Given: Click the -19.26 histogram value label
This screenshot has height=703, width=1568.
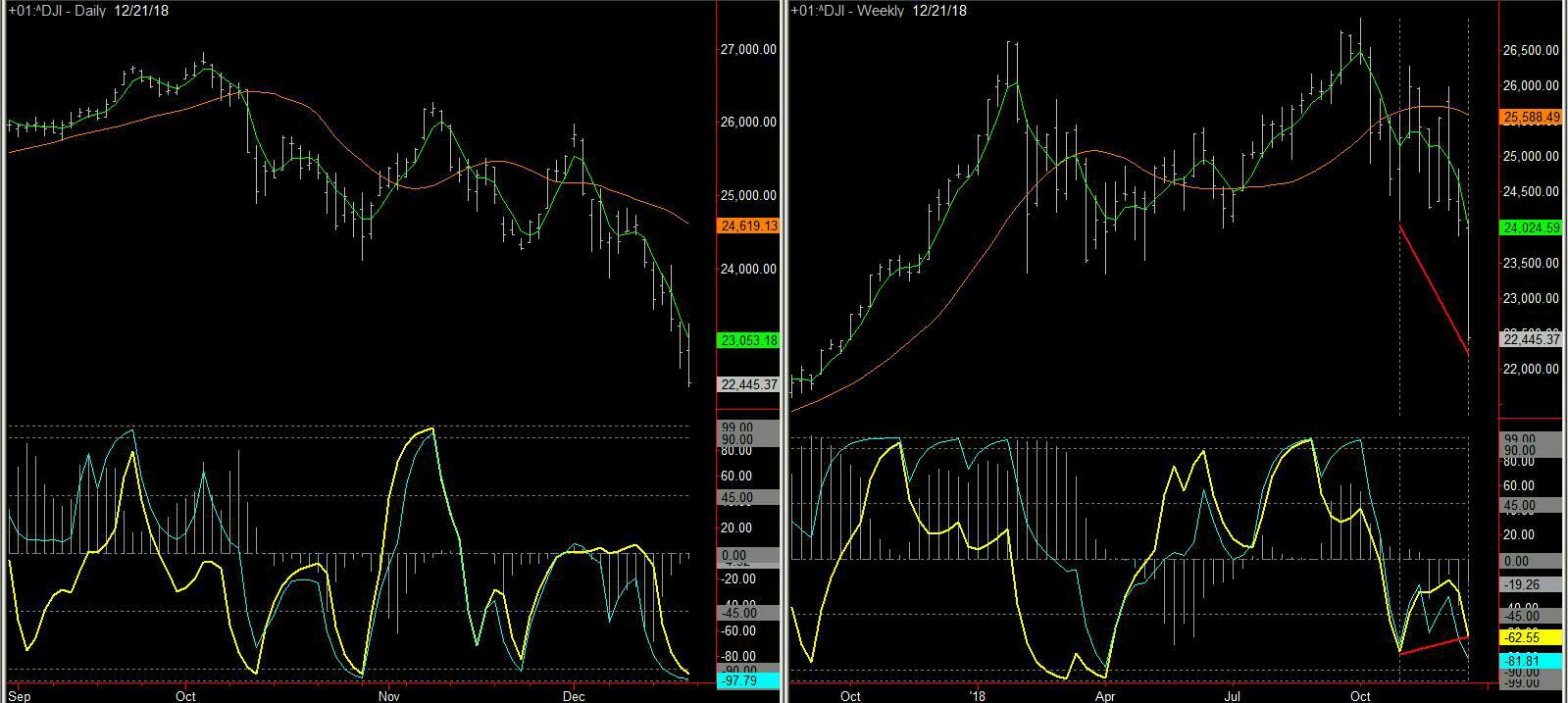Looking at the screenshot, I should 1530,584.
